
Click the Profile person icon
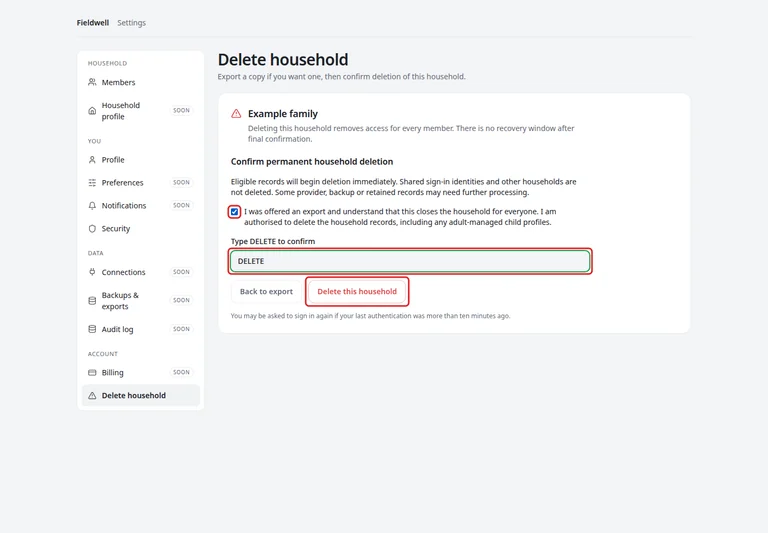92,160
